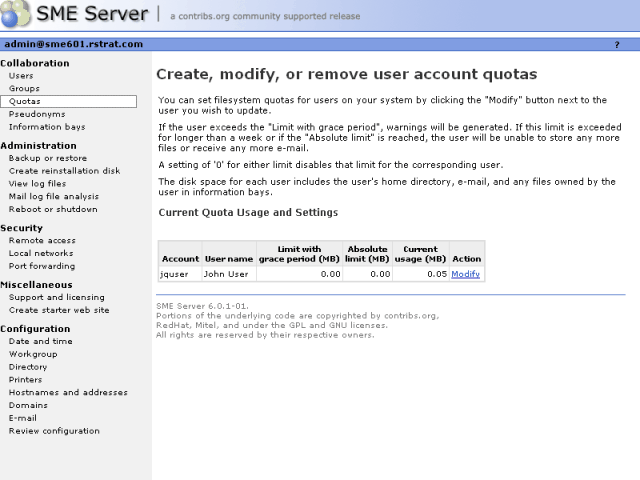This screenshot has width=640, height=480.
Task: Open Create reinstallation disk
Action: click(64, 171)
